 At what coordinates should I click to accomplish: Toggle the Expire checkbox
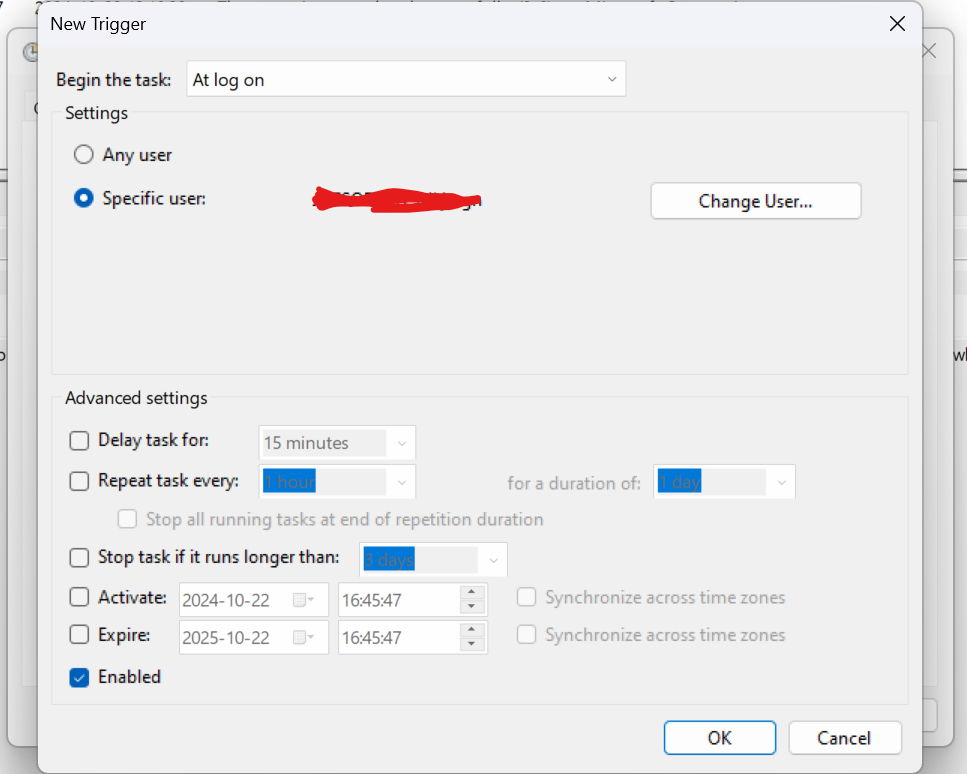click(79, 635)
